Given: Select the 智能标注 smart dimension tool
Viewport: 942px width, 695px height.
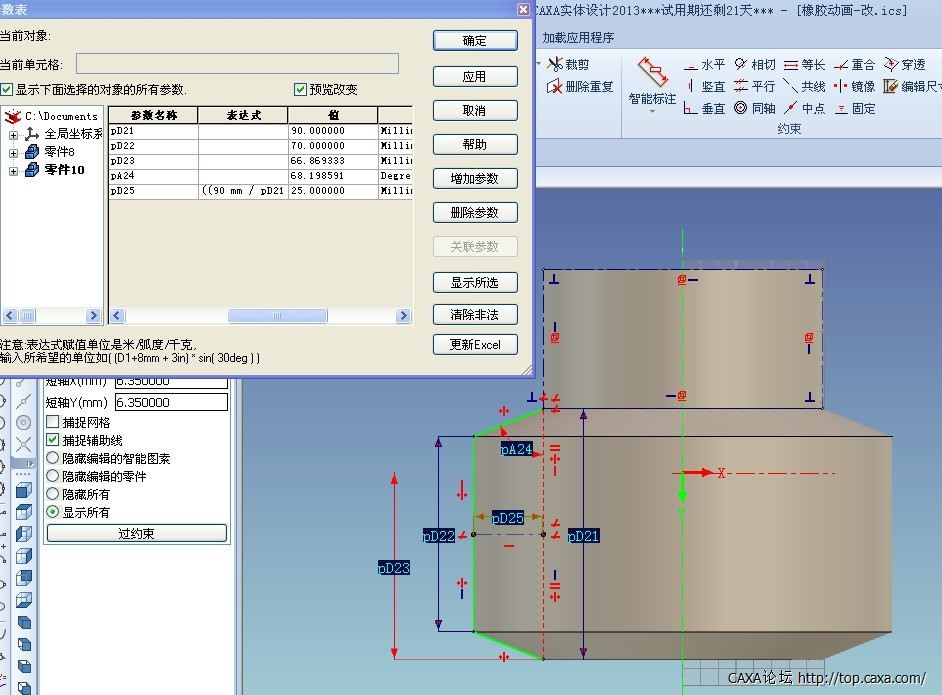Looking at the screenshot, I should tap(652, 80).
